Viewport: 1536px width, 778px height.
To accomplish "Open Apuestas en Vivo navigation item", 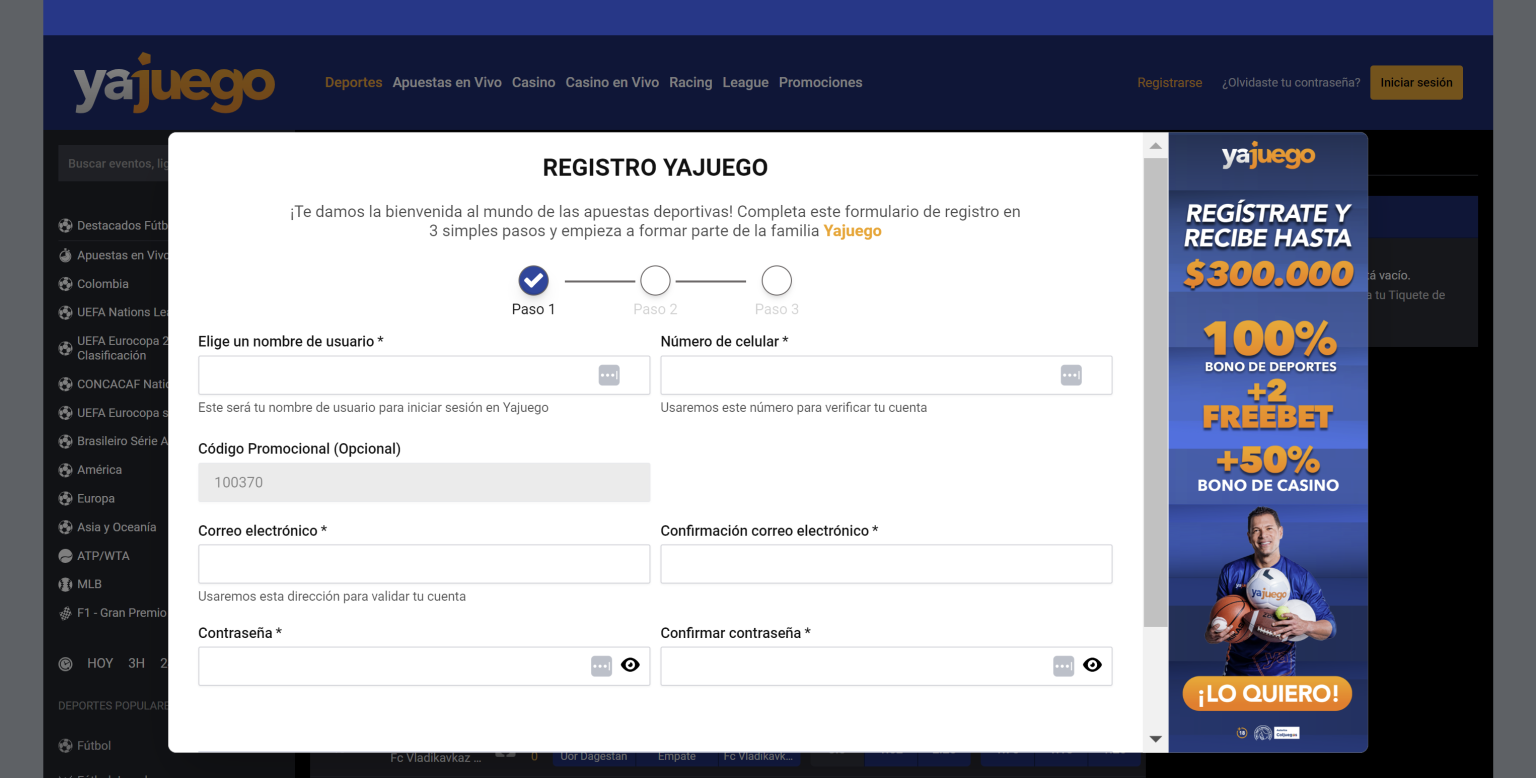I will tap(447, 83).
